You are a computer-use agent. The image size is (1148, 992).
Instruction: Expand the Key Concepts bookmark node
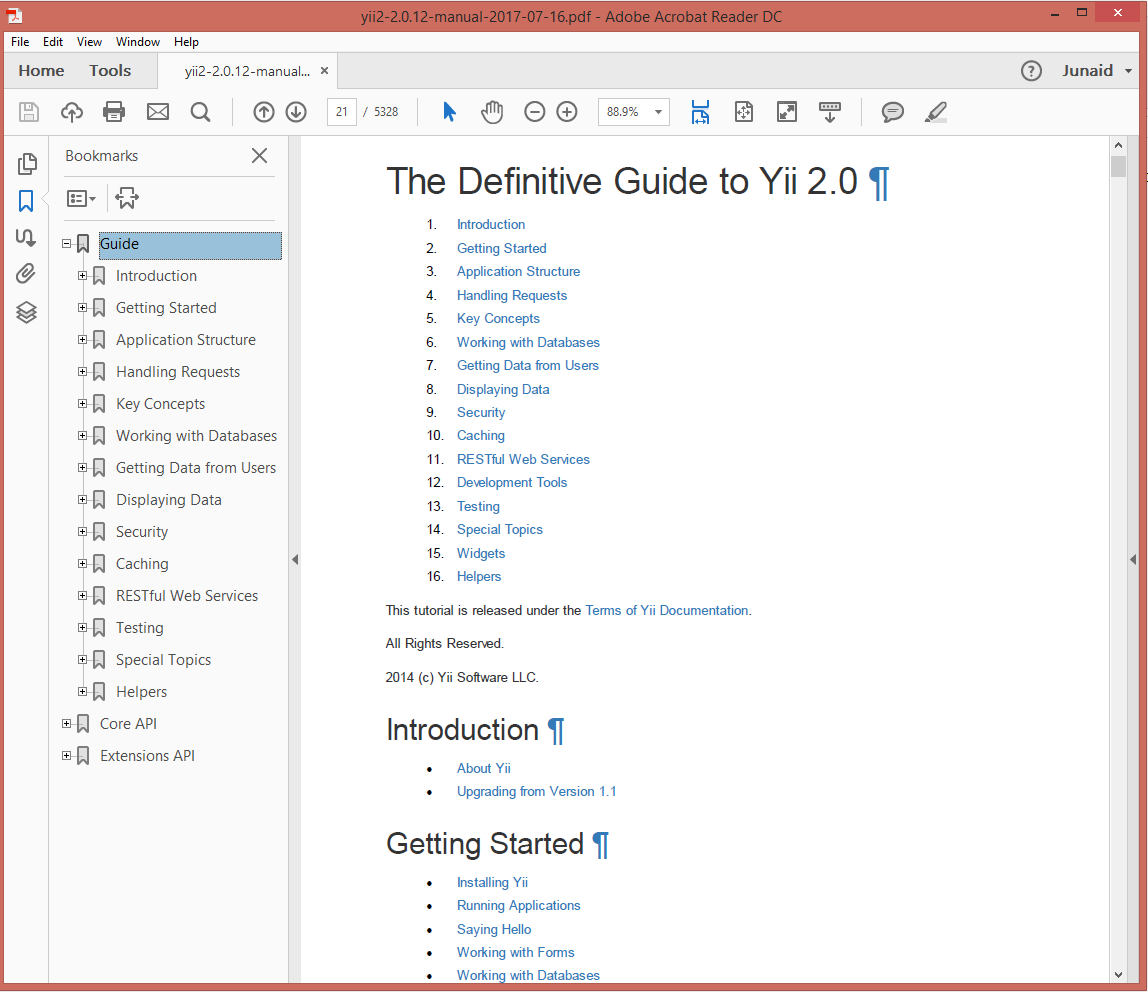[x=83, y=404]
